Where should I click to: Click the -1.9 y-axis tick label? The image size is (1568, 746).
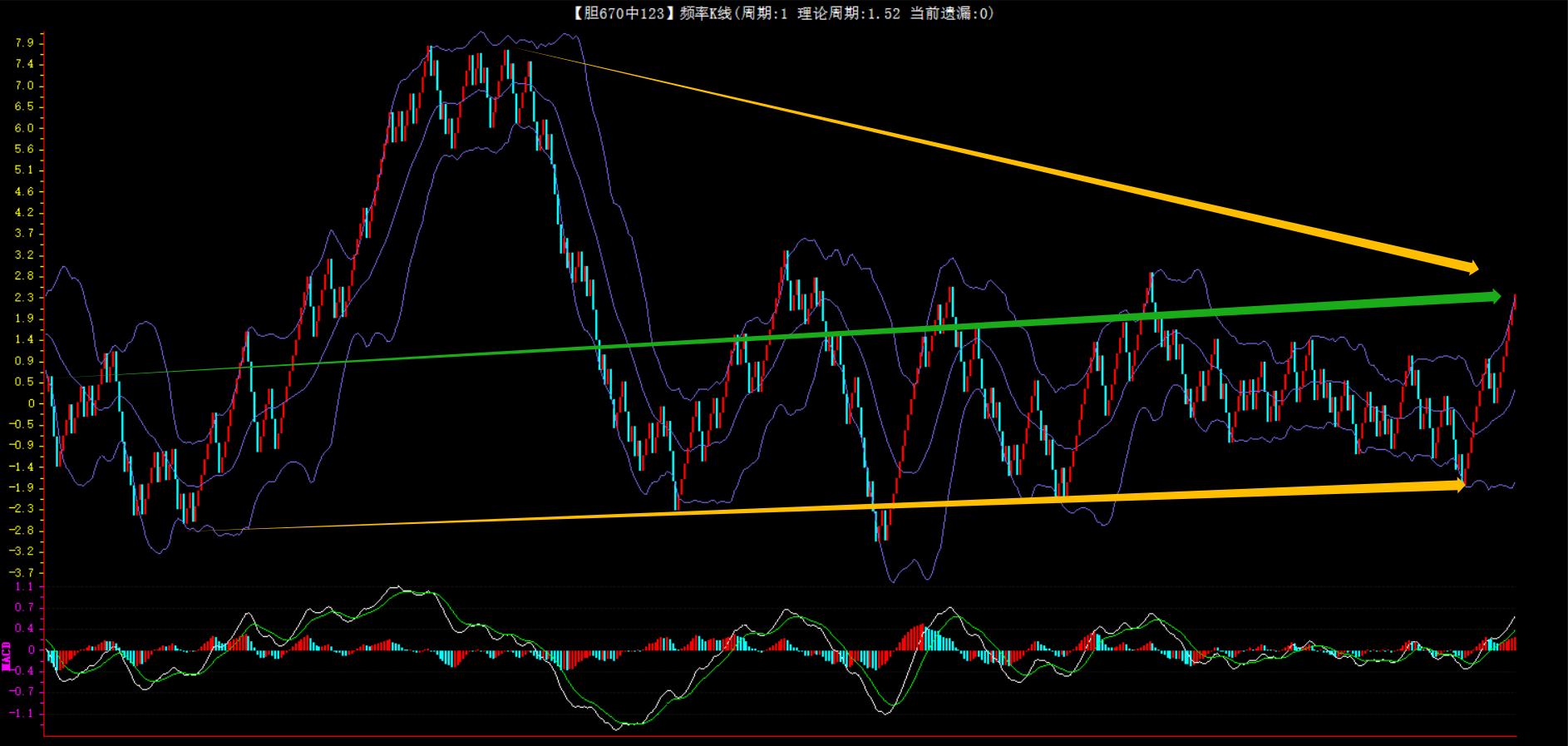22,487
